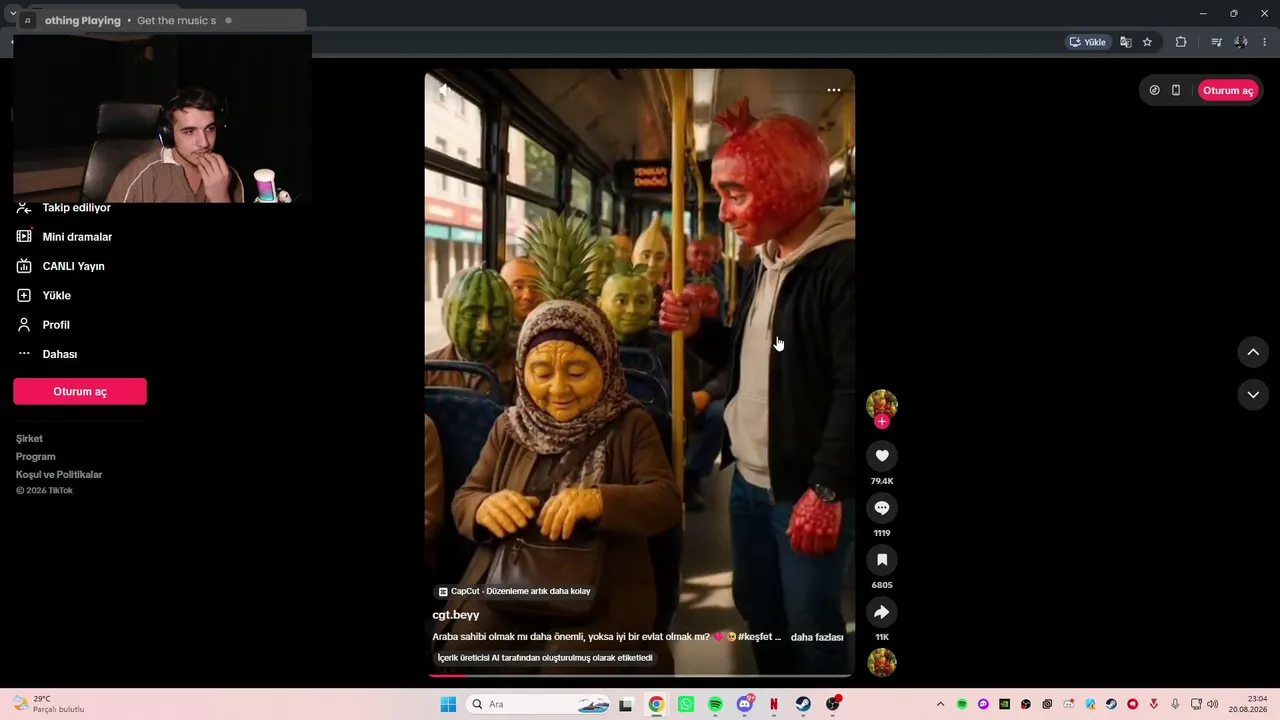This screenshot has height=720, width=1280.
Task: Open the creator's fruit avatar profile picture
Action: [882, 404]
